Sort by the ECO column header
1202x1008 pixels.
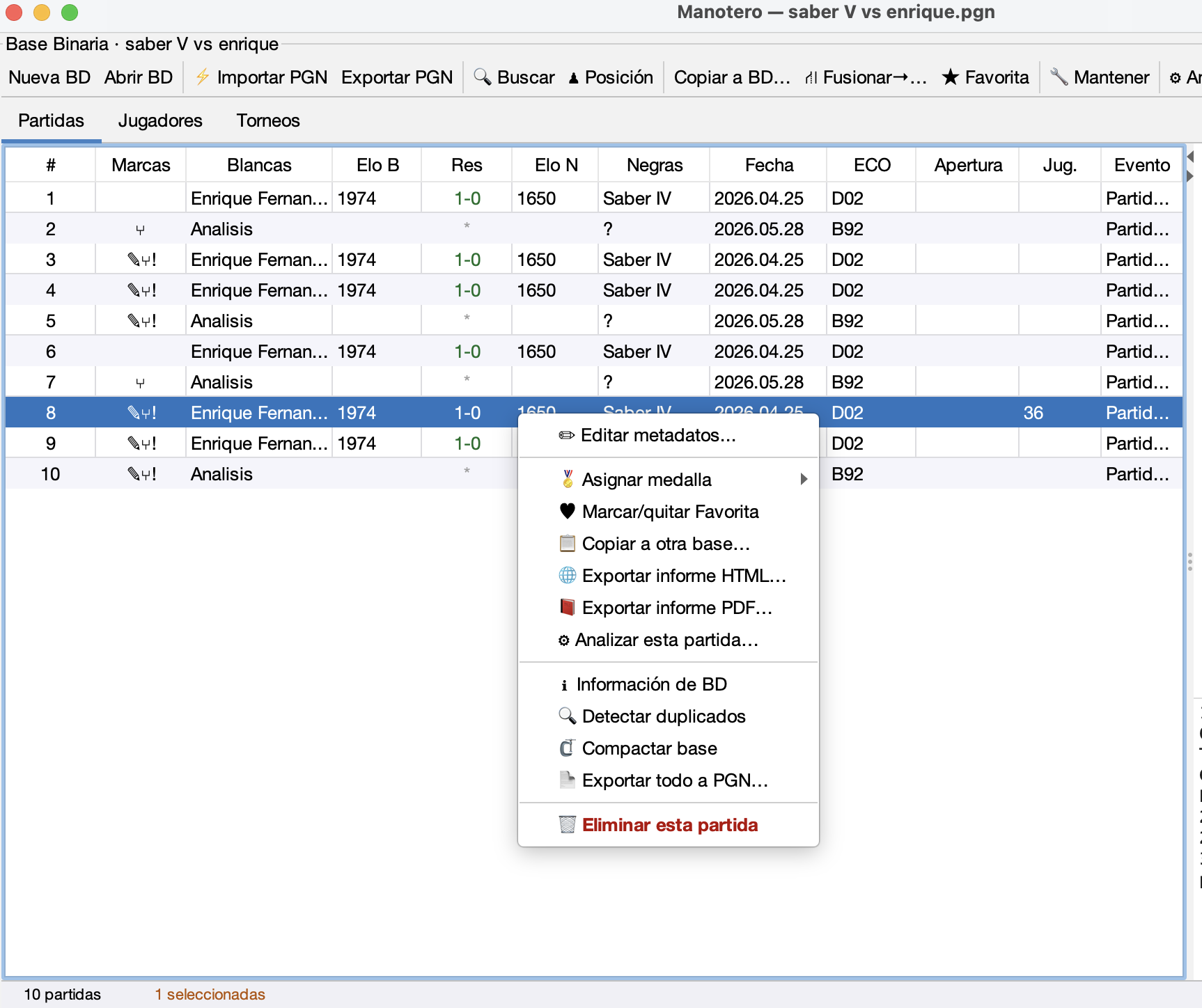click(872, 165)
